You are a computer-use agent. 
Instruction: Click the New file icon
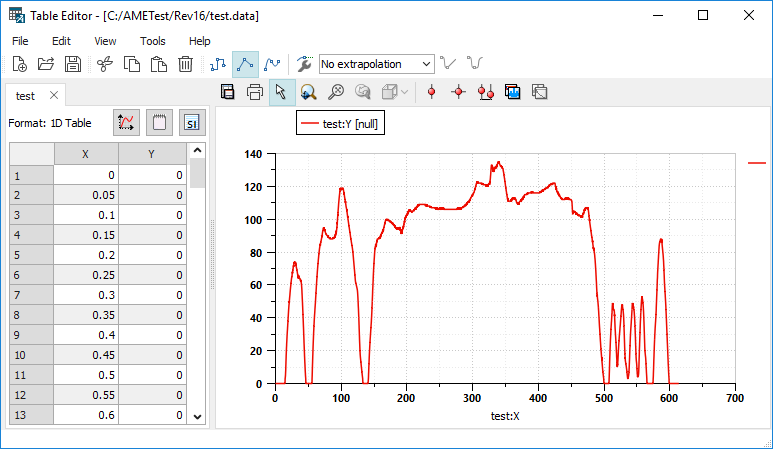tap(18, 64)
